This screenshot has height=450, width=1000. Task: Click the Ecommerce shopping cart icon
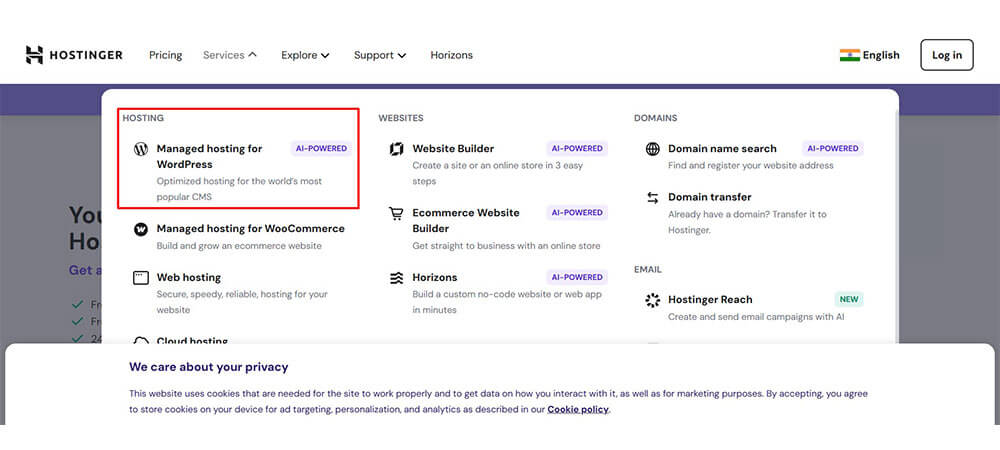click(397, 214)
